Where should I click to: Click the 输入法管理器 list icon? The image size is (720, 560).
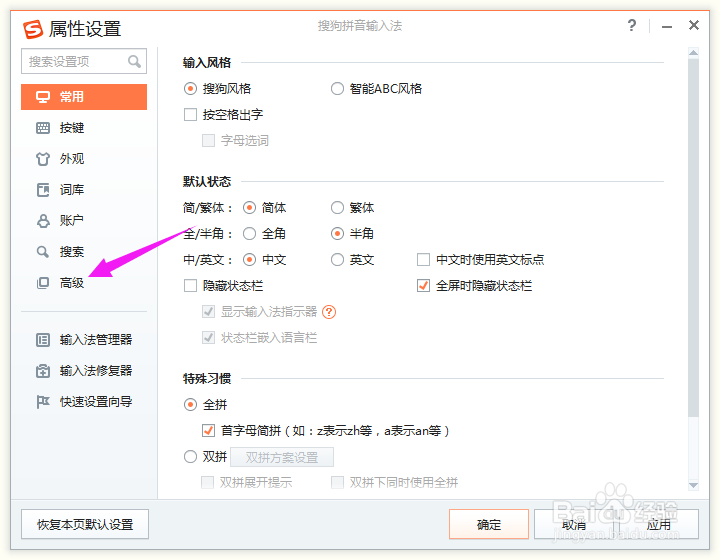point(43,340)
